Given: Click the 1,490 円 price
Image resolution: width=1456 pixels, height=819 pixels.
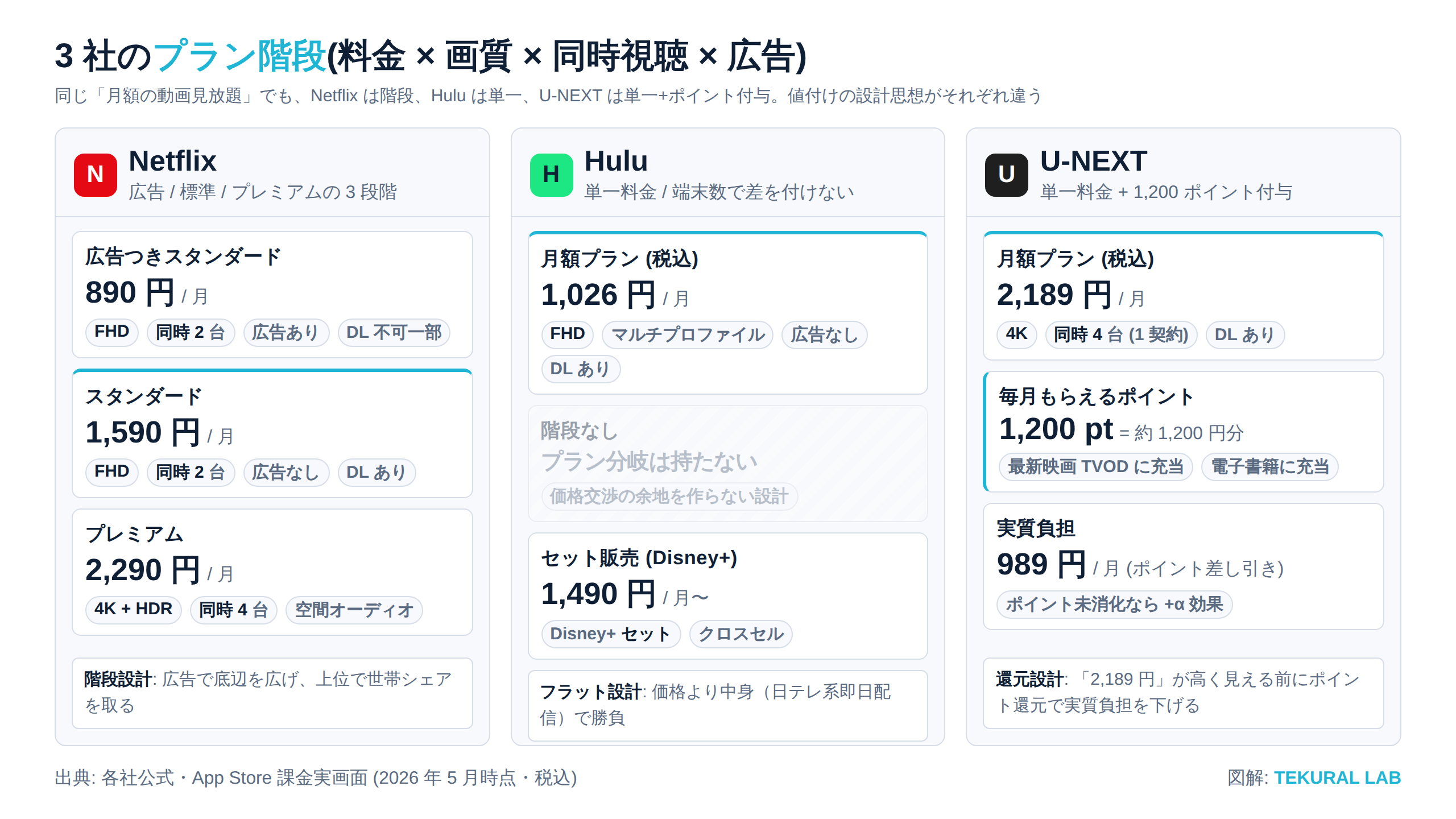Looking at the screenshot, I should click(598, 594).
